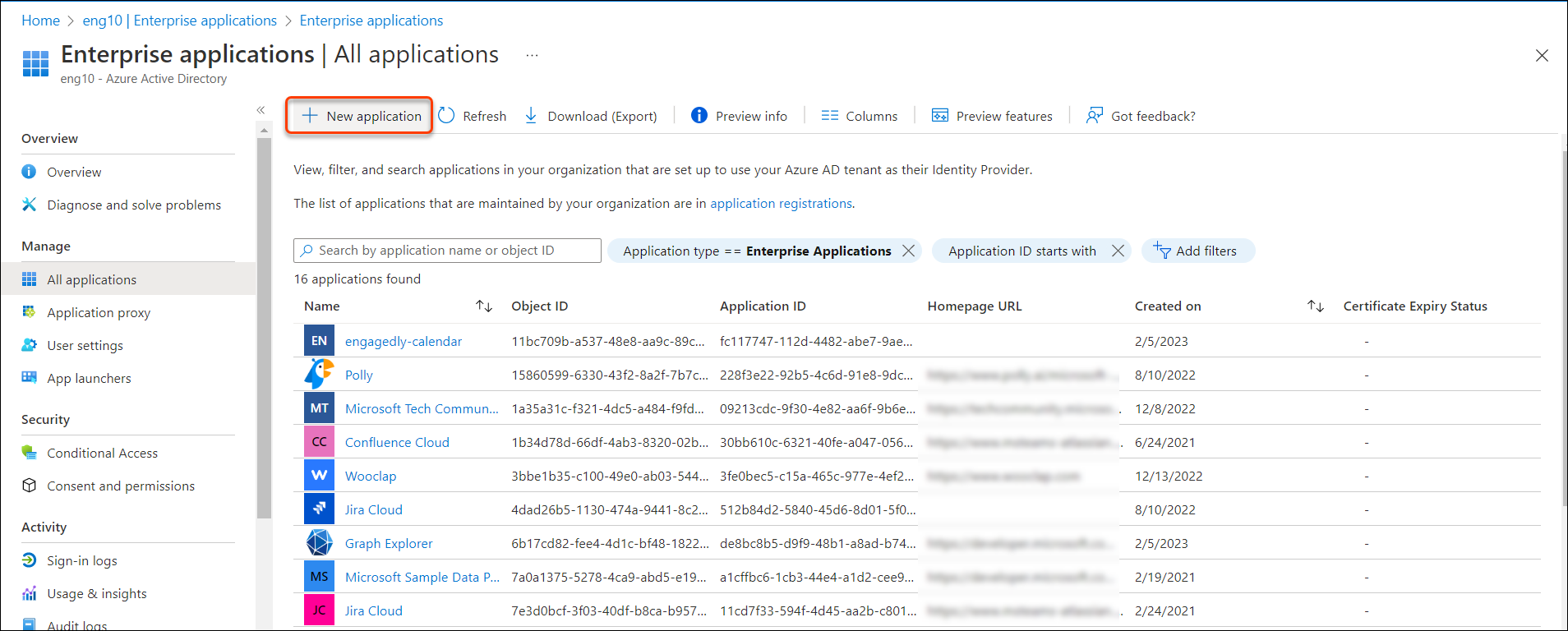Click the Confluence Cloud CC icon

click(319, 441)
